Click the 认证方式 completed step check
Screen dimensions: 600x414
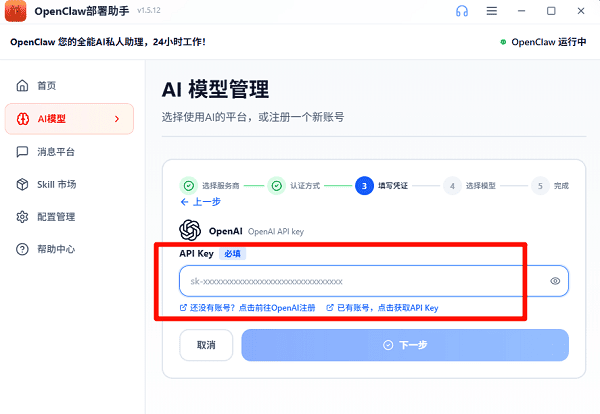pos(276,186)
